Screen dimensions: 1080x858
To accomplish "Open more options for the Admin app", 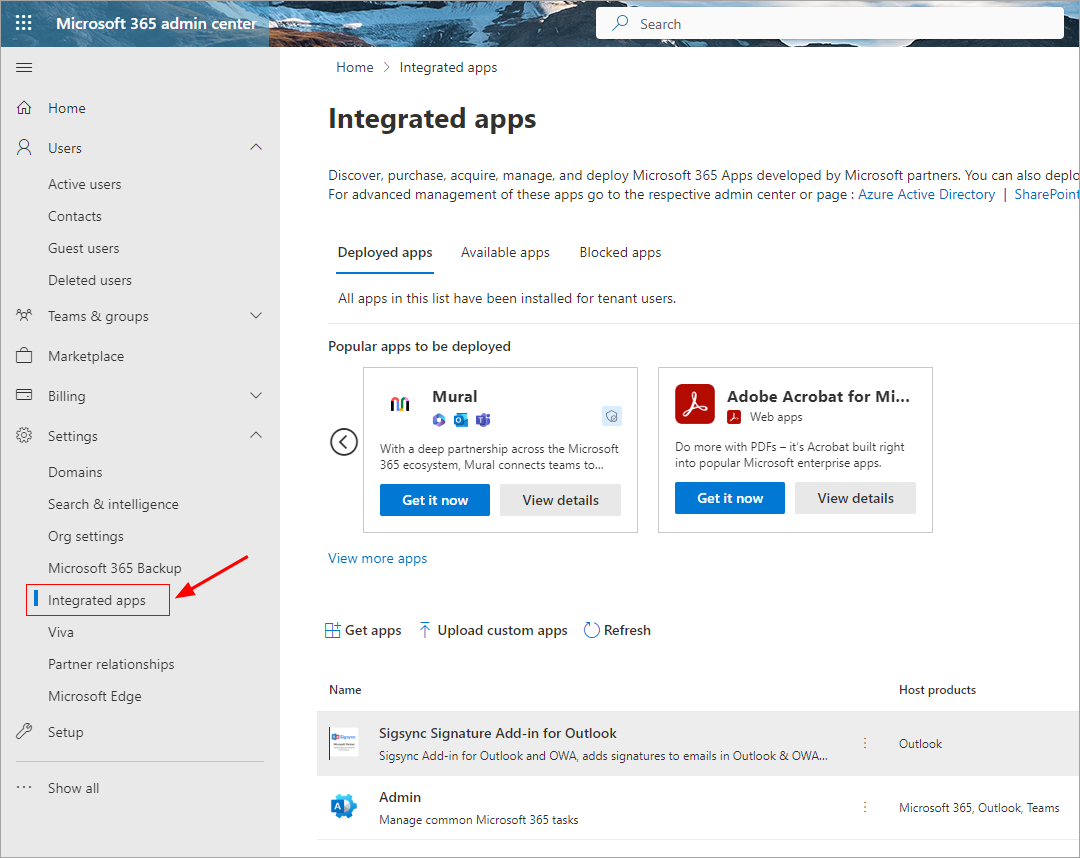I will [x=865, y=807].
